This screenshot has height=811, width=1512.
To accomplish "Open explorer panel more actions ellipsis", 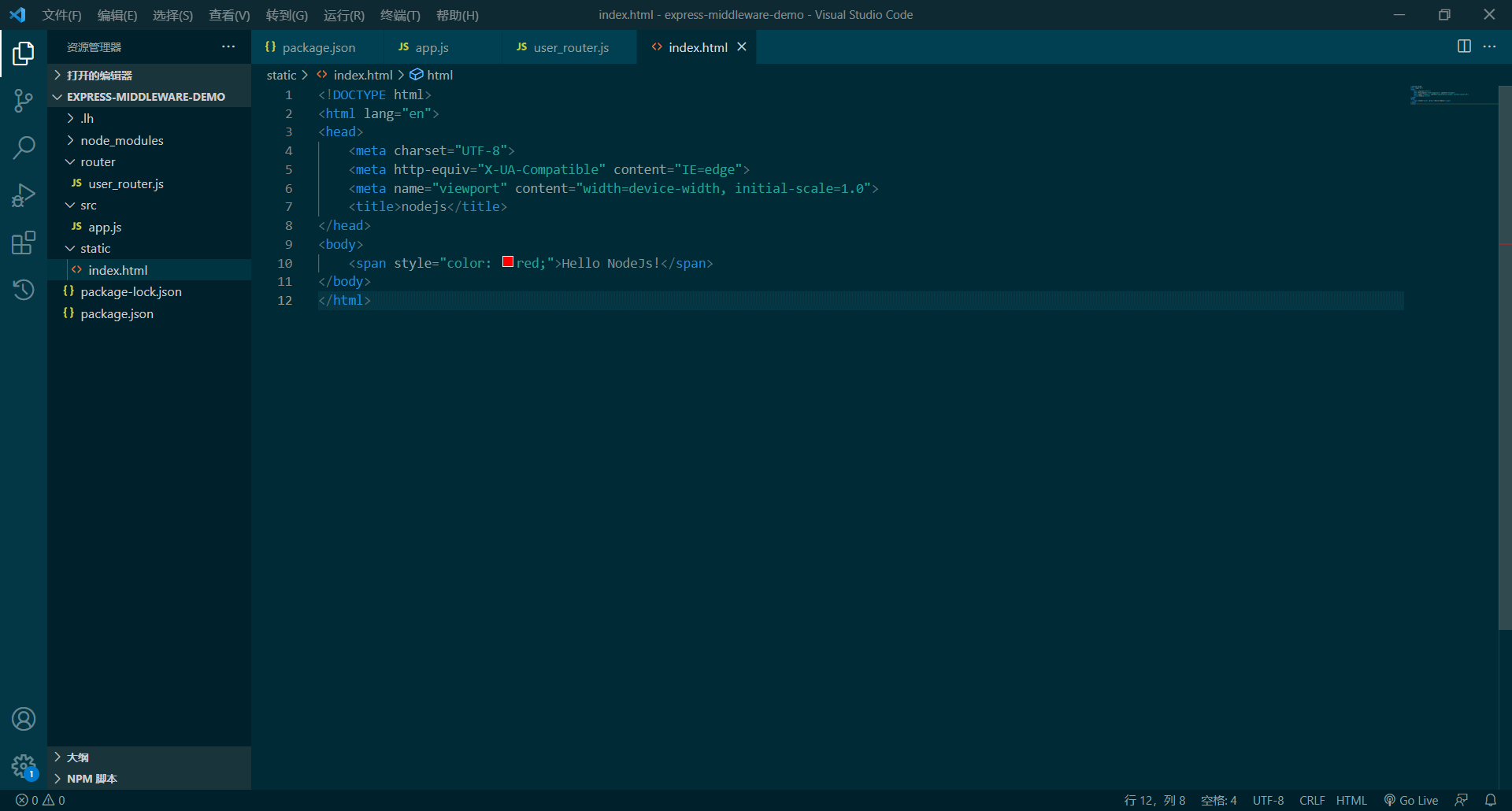I will 228,46.
